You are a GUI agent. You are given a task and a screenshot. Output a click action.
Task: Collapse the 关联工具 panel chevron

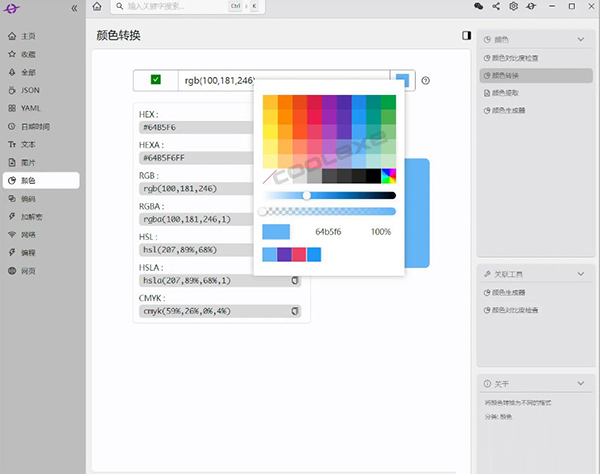tap(579, 274)
